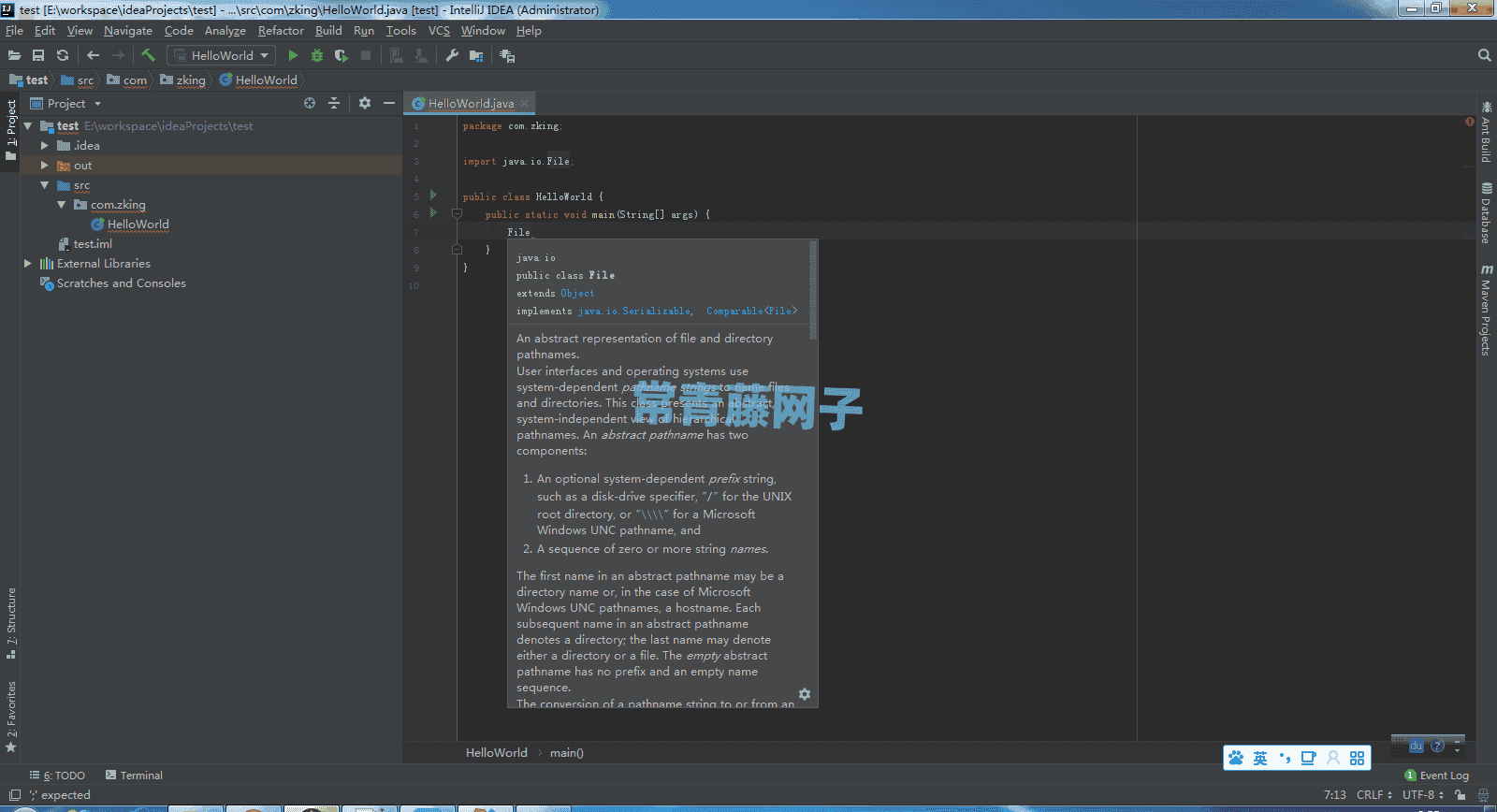Click the SDK/device manager toolbar icon

(x=507, y=56)
